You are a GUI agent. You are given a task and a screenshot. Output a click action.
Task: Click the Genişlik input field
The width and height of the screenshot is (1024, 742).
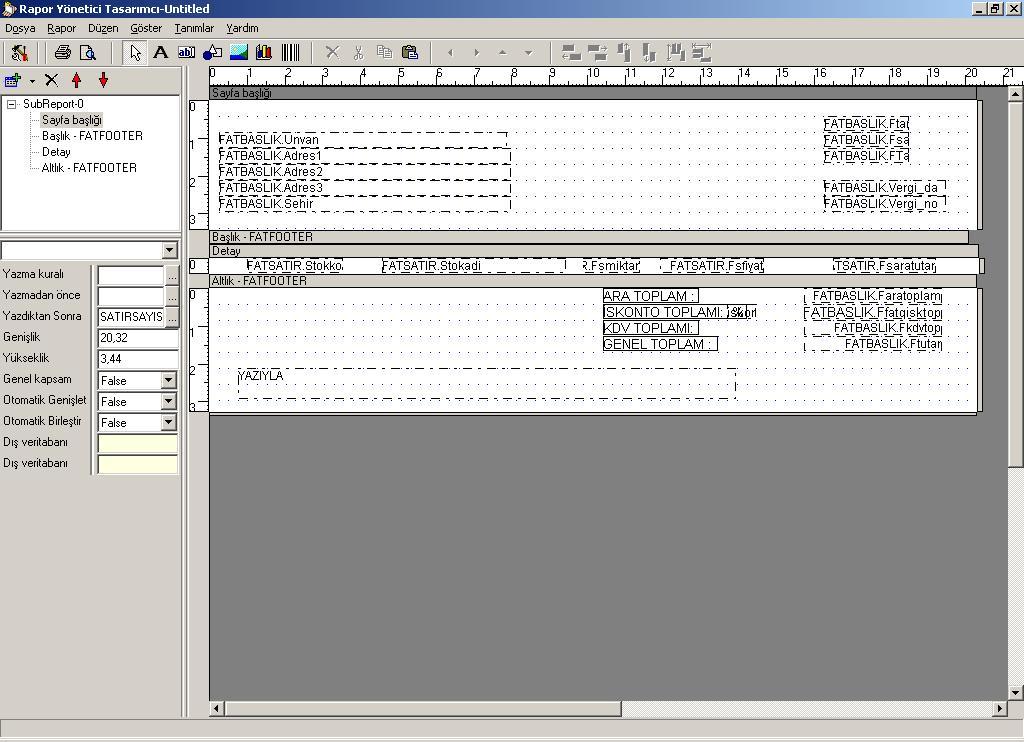click(x=137, y=338)
